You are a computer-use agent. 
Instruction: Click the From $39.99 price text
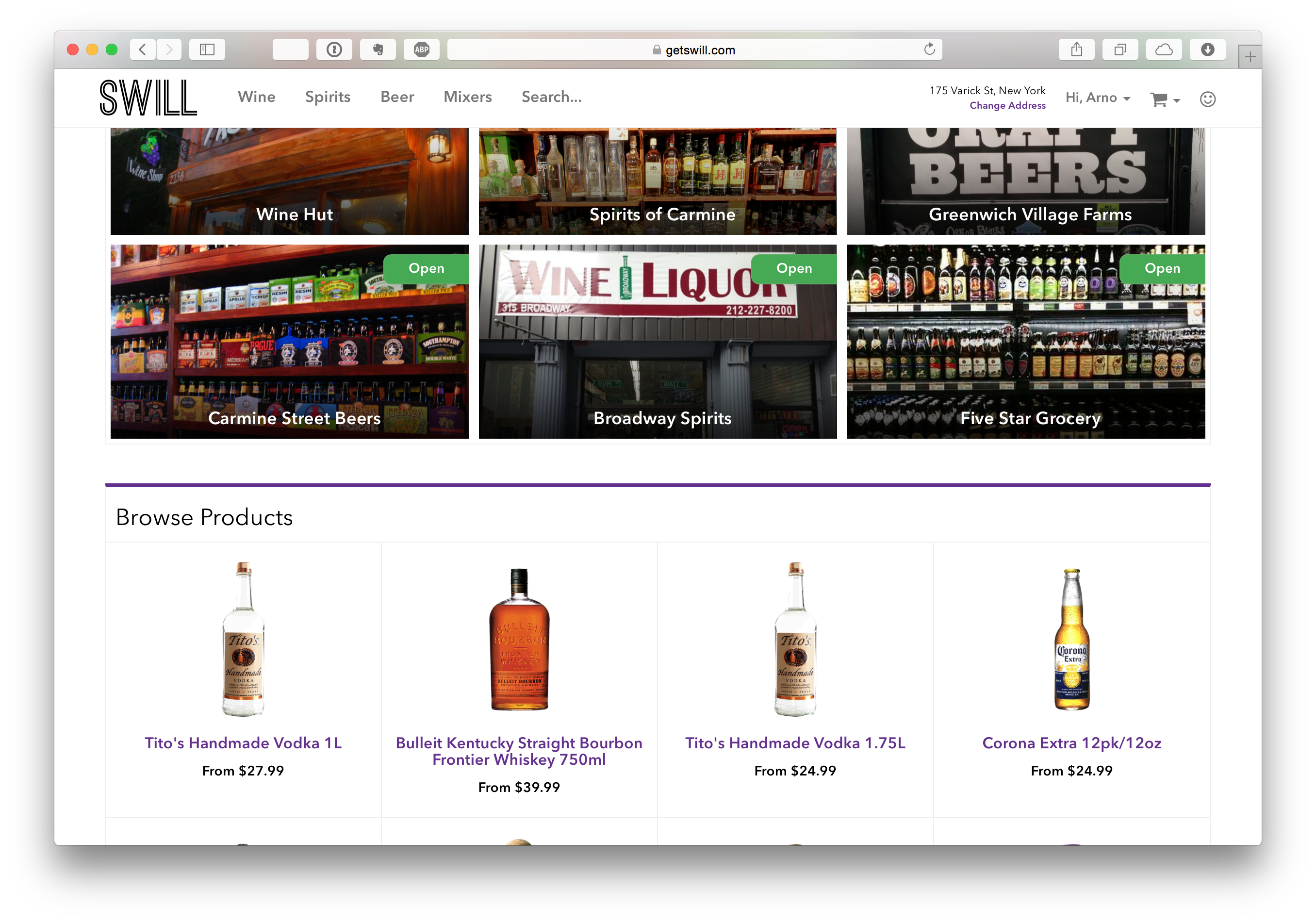pyautogui.click(x=519, y=787)
